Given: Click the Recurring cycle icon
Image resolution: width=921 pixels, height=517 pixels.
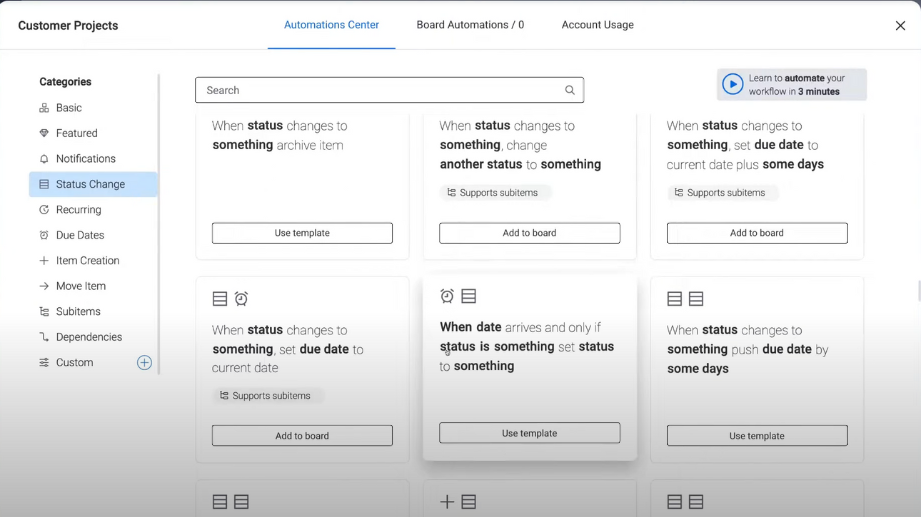Looking at the screenshot, I should pos(44,210).
